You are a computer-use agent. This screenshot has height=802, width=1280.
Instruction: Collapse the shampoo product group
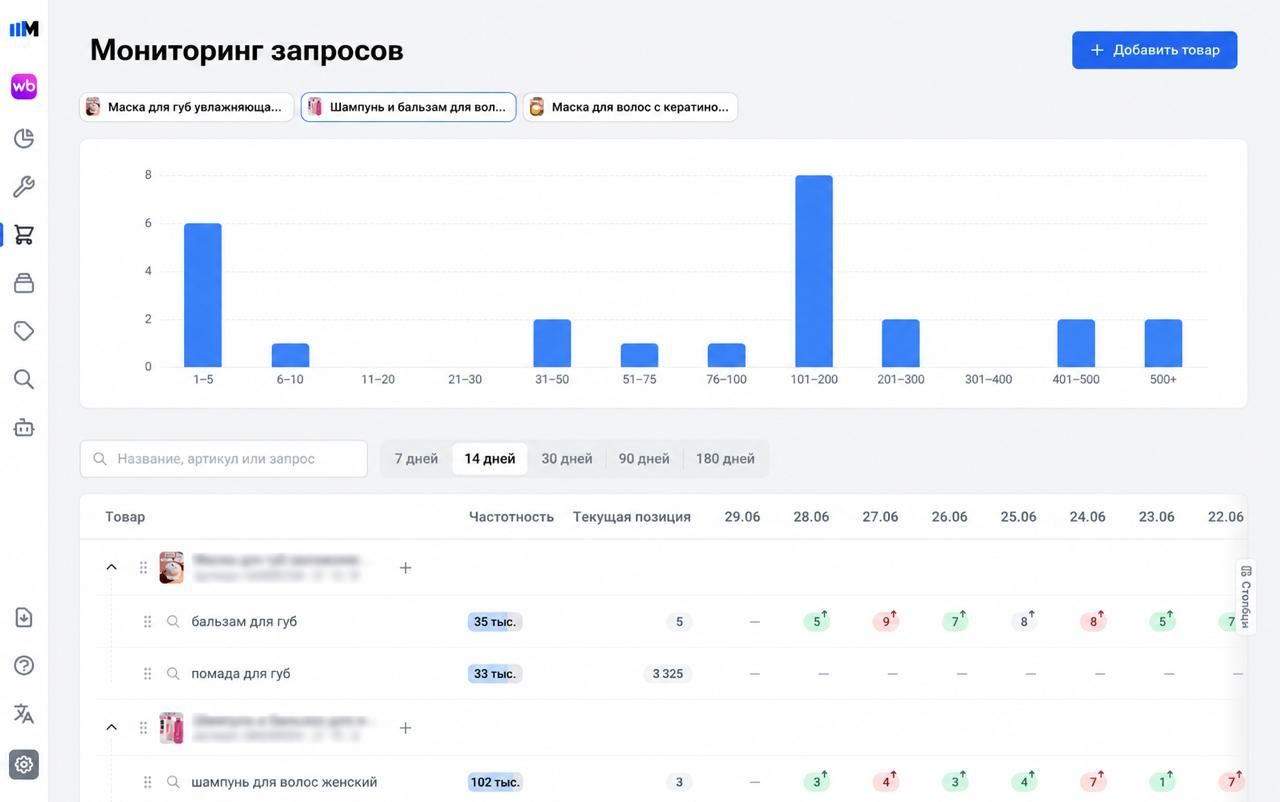tap(111, 727)
